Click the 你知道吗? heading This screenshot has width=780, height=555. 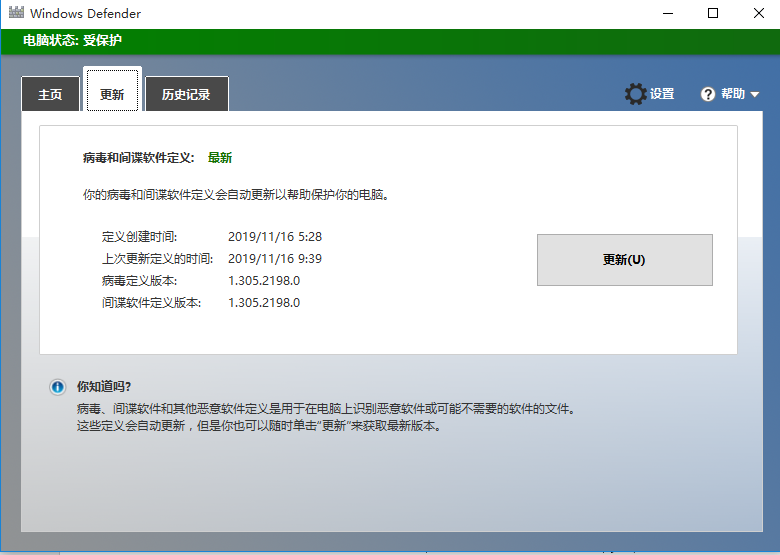[103, 386]
